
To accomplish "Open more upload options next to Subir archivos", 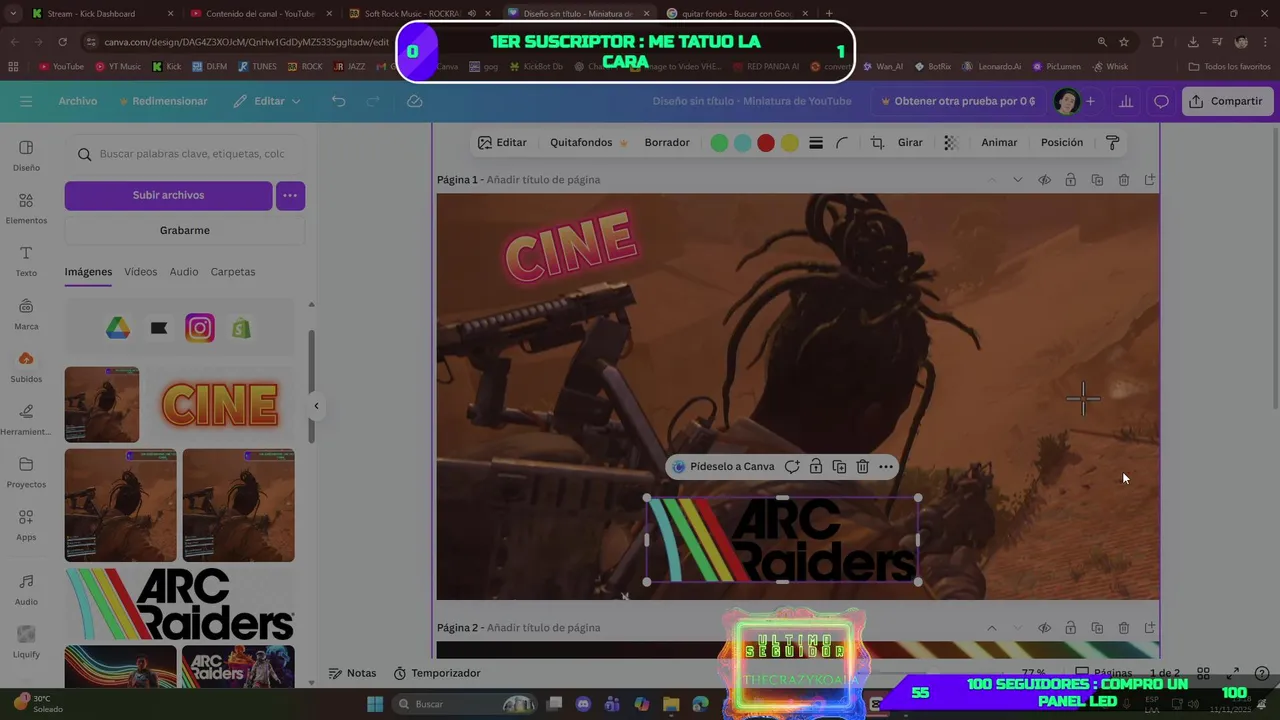I will point(289,196).
